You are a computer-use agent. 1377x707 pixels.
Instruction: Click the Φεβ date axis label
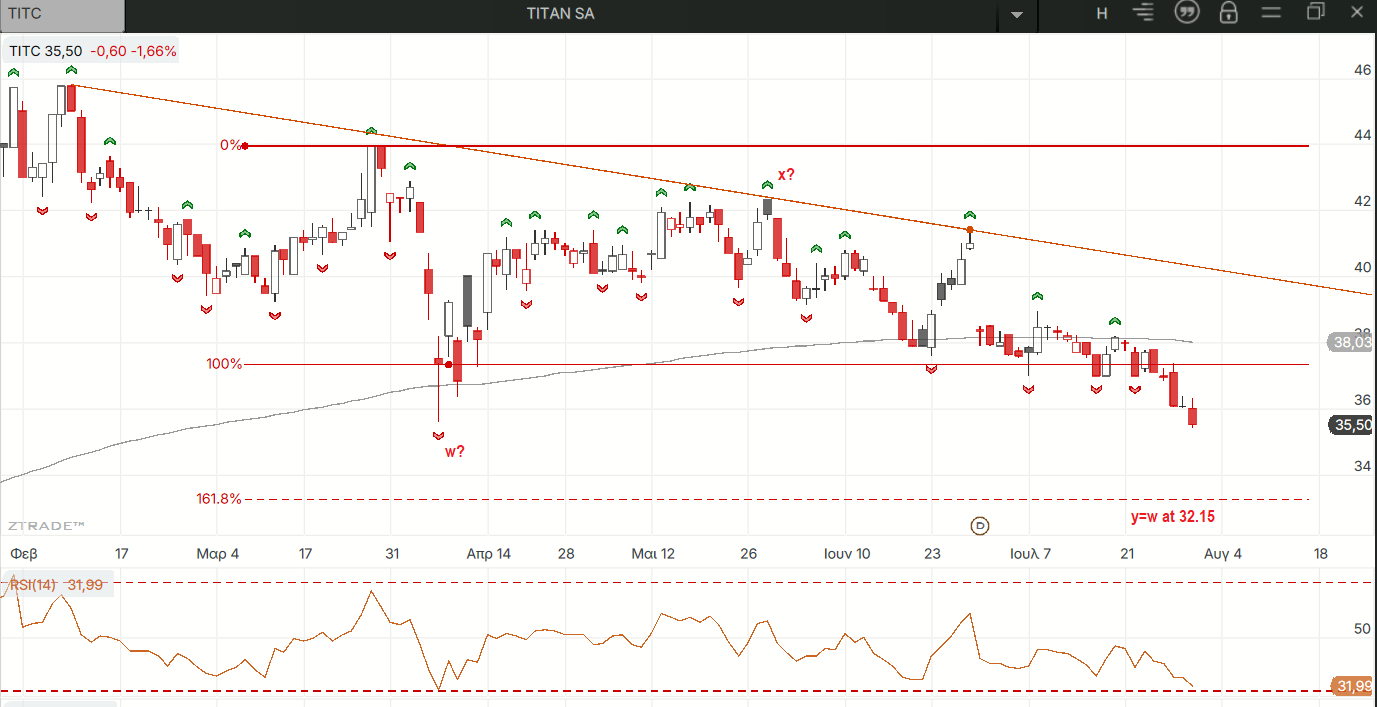click(25, 553)
